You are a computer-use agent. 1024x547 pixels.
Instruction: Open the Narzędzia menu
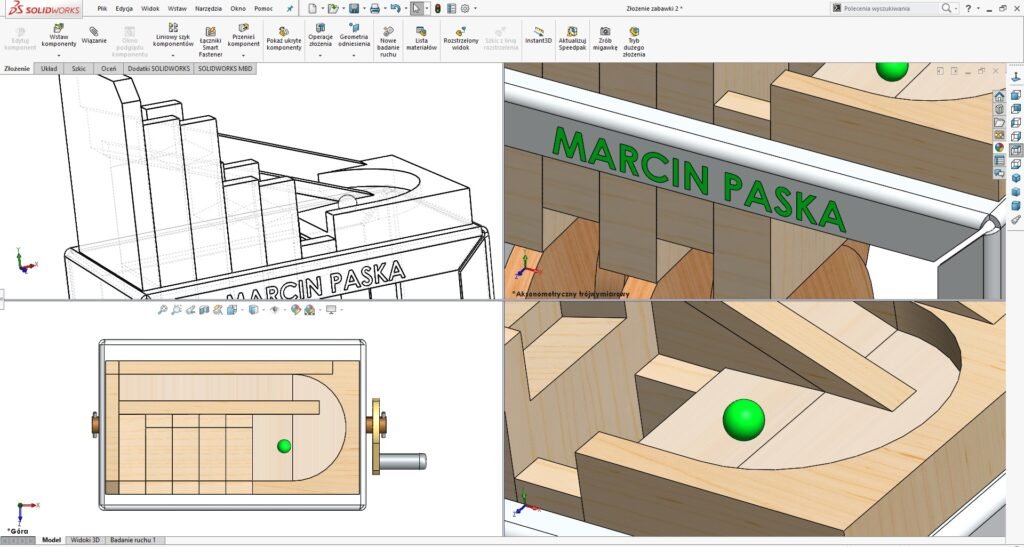(208, 9)
